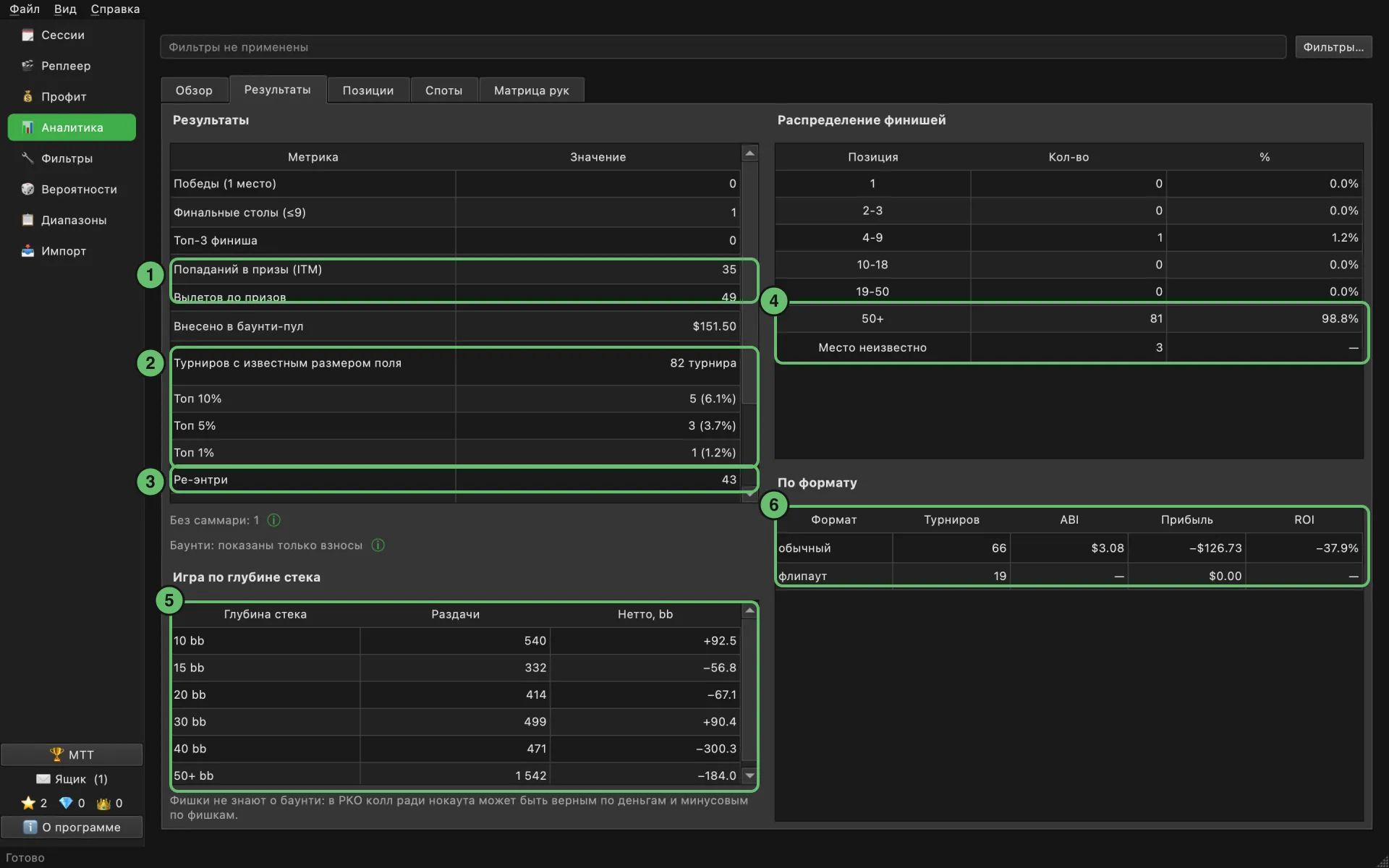
Task: Click the trophy icon on MTT button
Action: (x=56, y=754)
